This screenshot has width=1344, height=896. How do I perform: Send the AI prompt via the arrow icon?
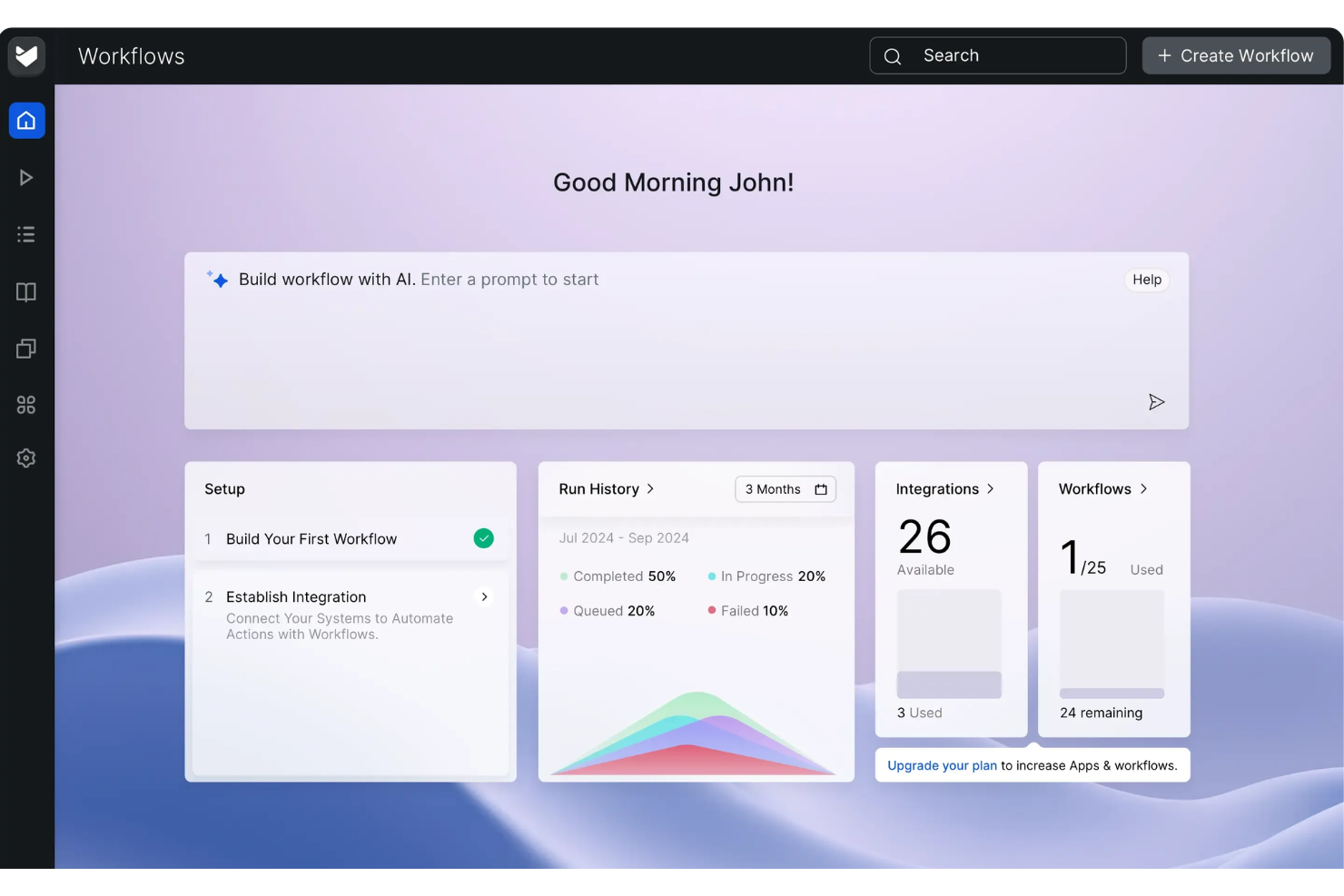click(1156, 401)
